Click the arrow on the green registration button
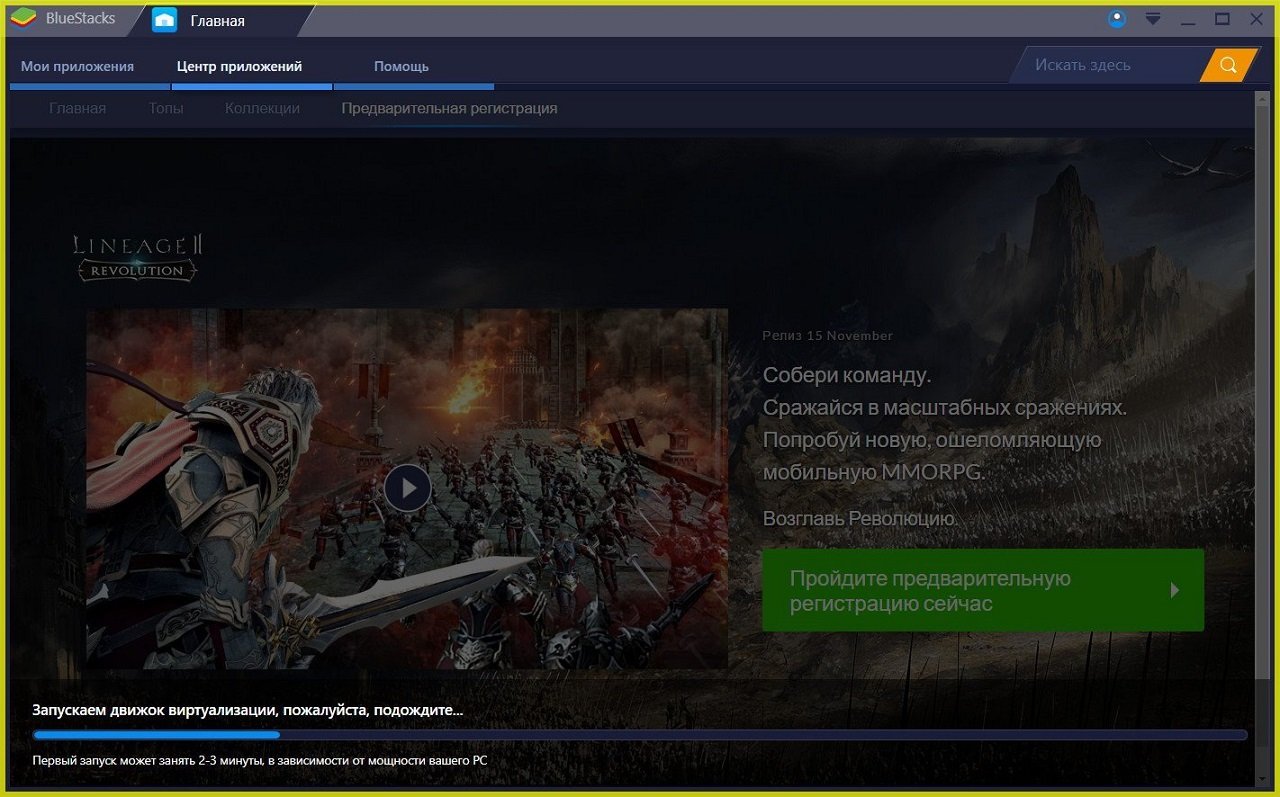1280x797 pixels. coord(1175,590)
